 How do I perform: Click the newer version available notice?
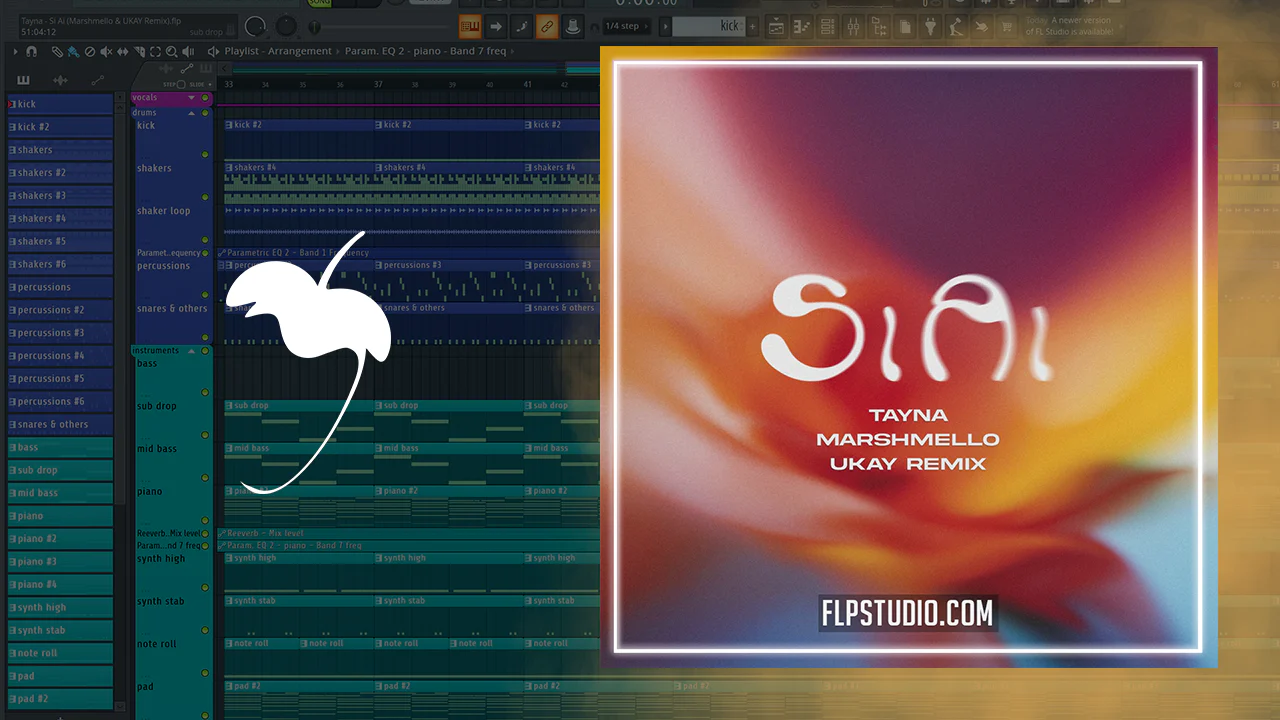[x=1069, y=26]
